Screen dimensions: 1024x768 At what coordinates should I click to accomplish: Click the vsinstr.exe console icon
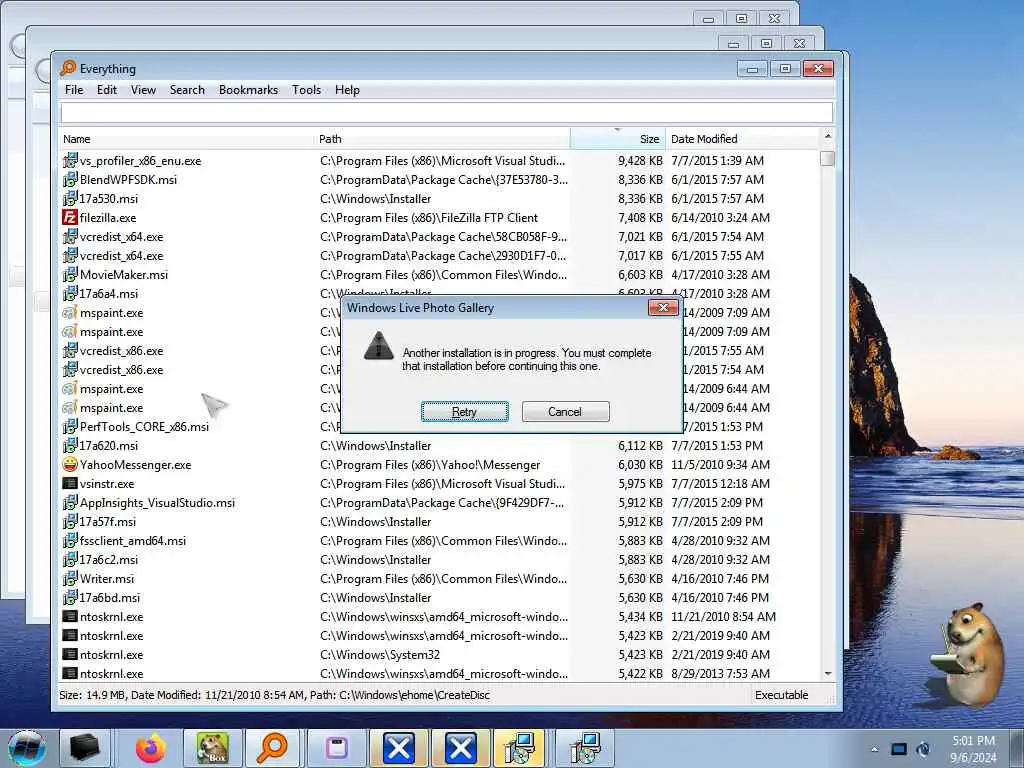[x=70, y=483]
